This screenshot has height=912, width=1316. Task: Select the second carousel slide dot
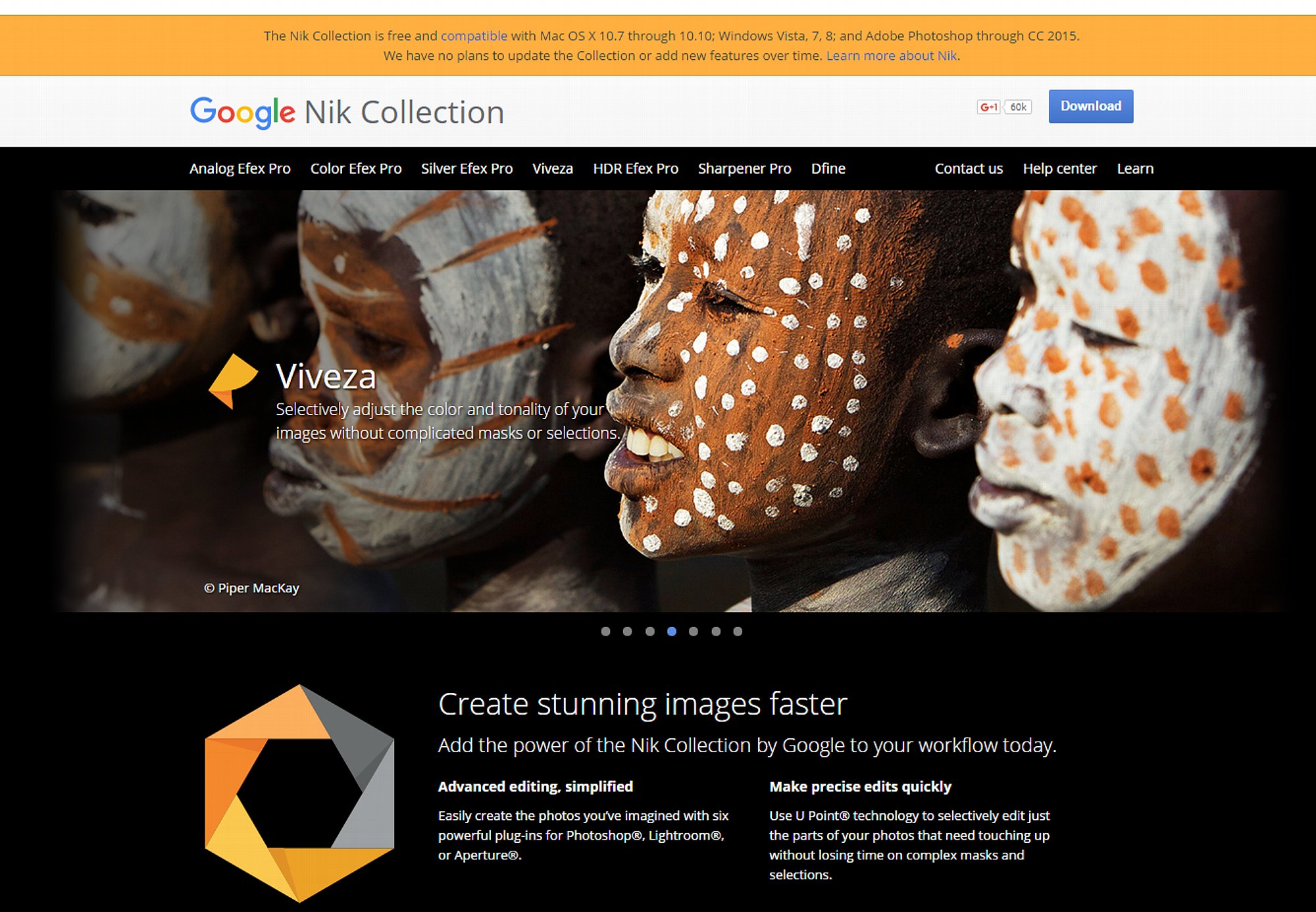point(627,632)
